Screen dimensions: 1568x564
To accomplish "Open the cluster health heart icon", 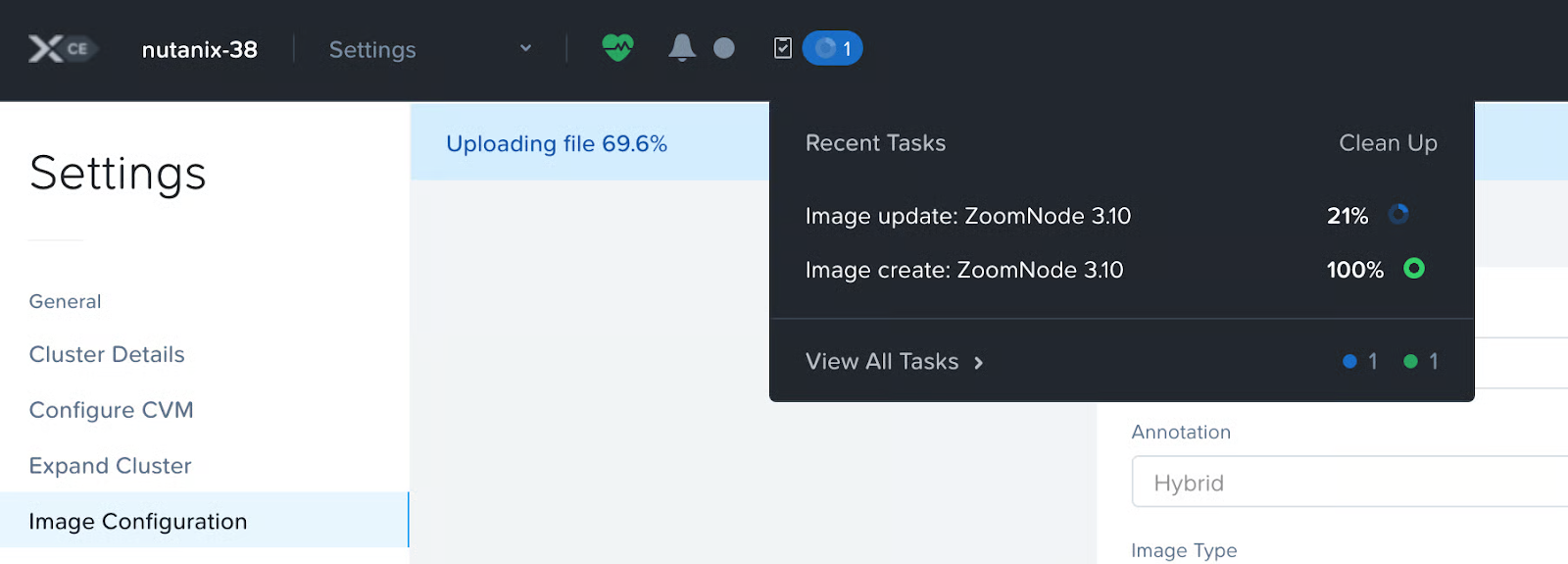I will click(x=617, y=47).
